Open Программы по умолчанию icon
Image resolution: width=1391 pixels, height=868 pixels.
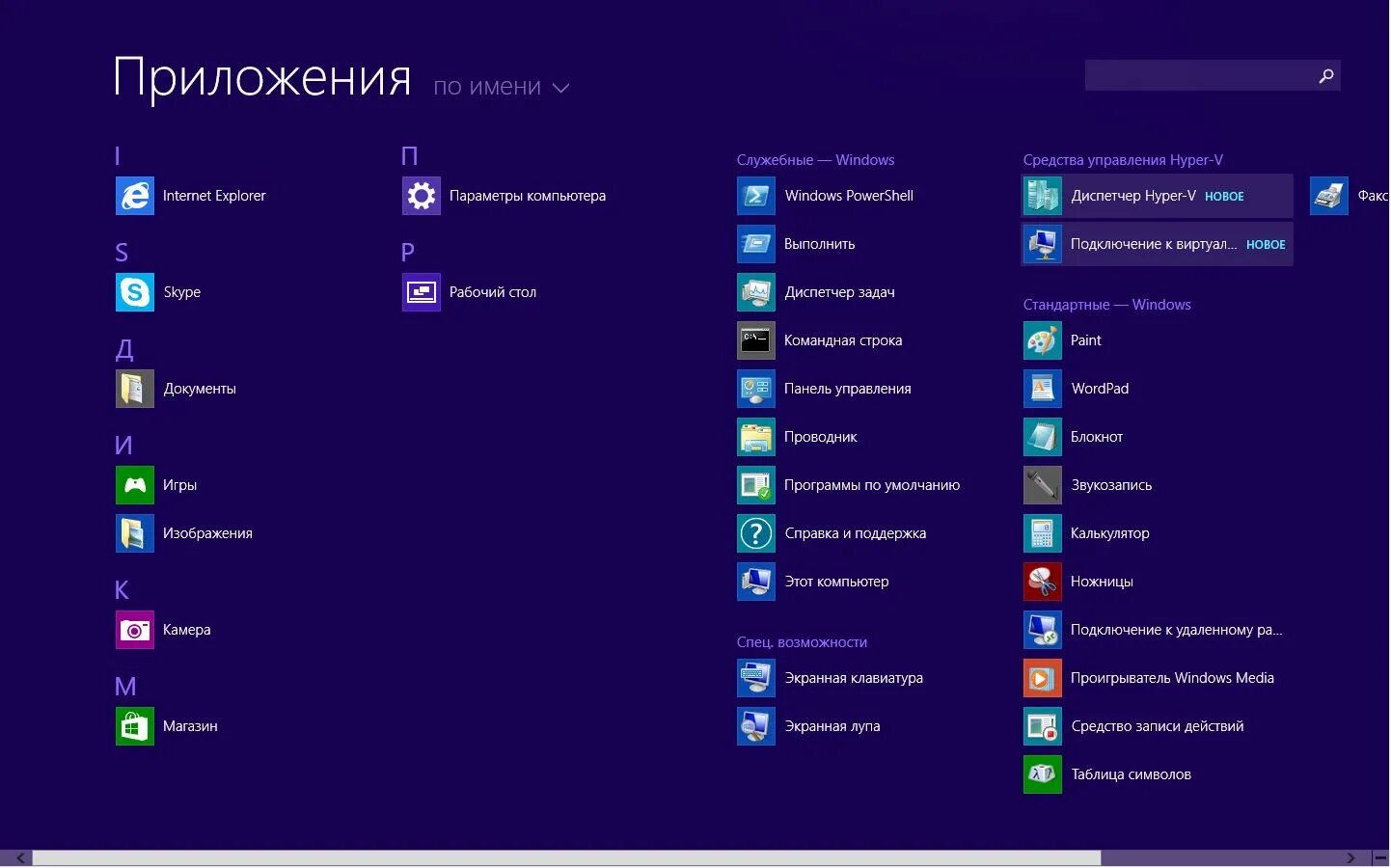pyautogui.click(x=756, y=485)
